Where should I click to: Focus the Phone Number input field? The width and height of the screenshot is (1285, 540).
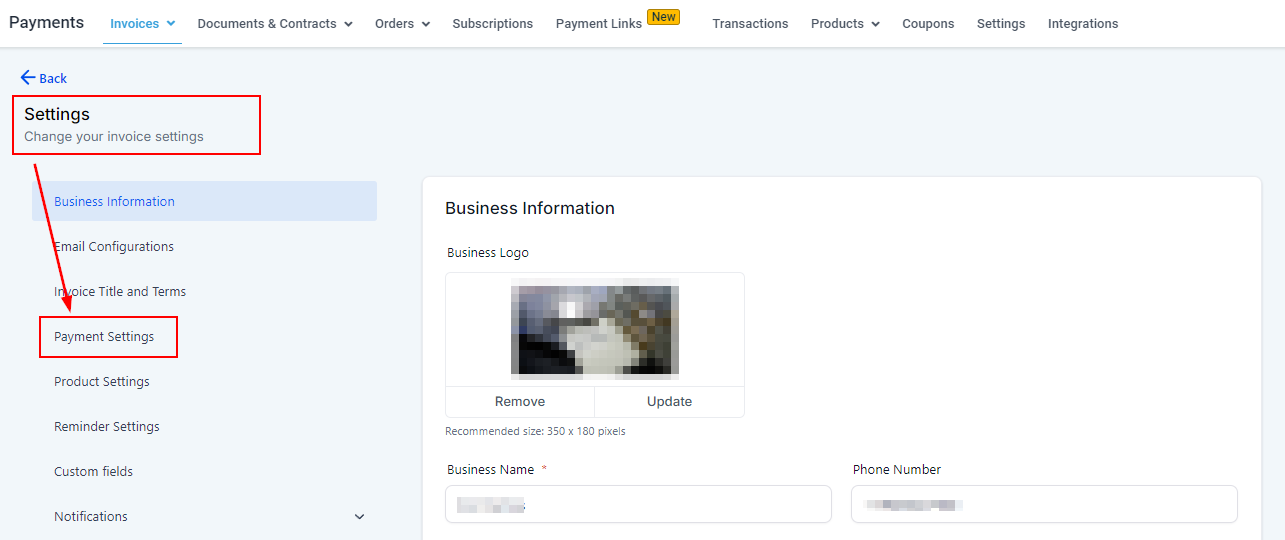[1044, 504]
